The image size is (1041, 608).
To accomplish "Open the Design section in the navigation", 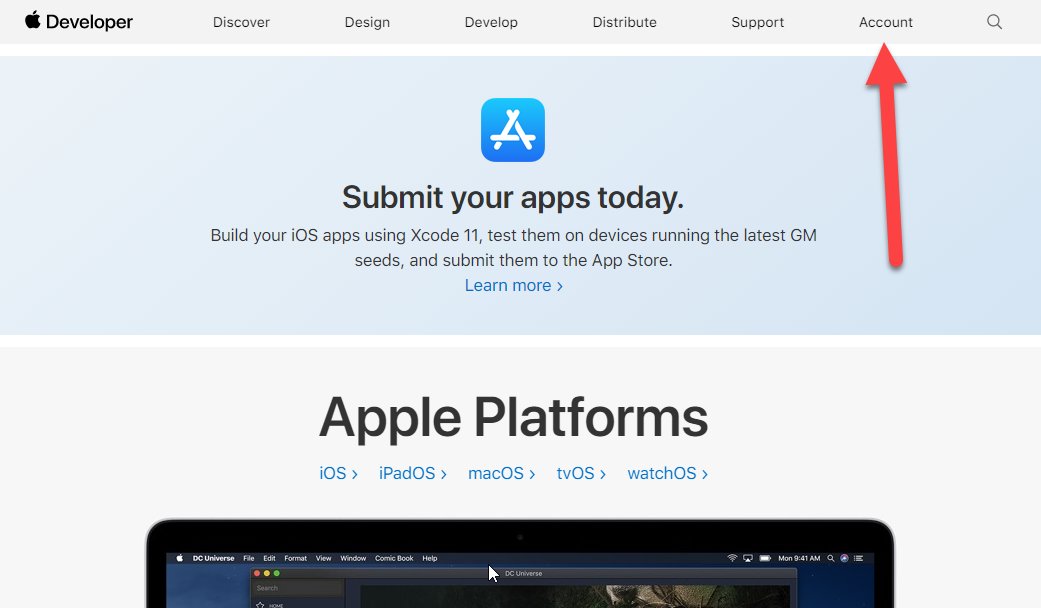I will coord(367,21).
